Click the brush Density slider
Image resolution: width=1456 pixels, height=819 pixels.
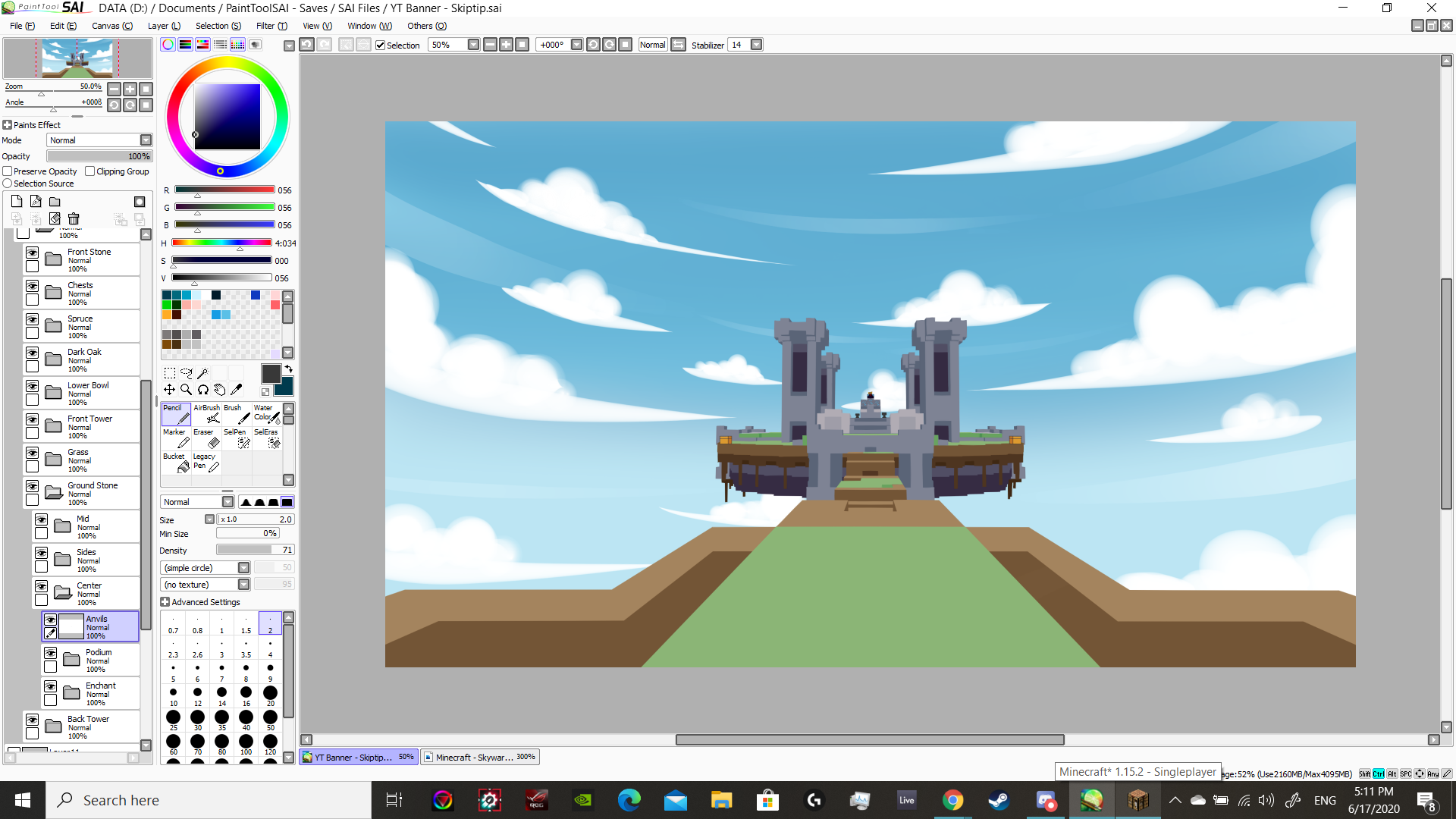point(255,550)
